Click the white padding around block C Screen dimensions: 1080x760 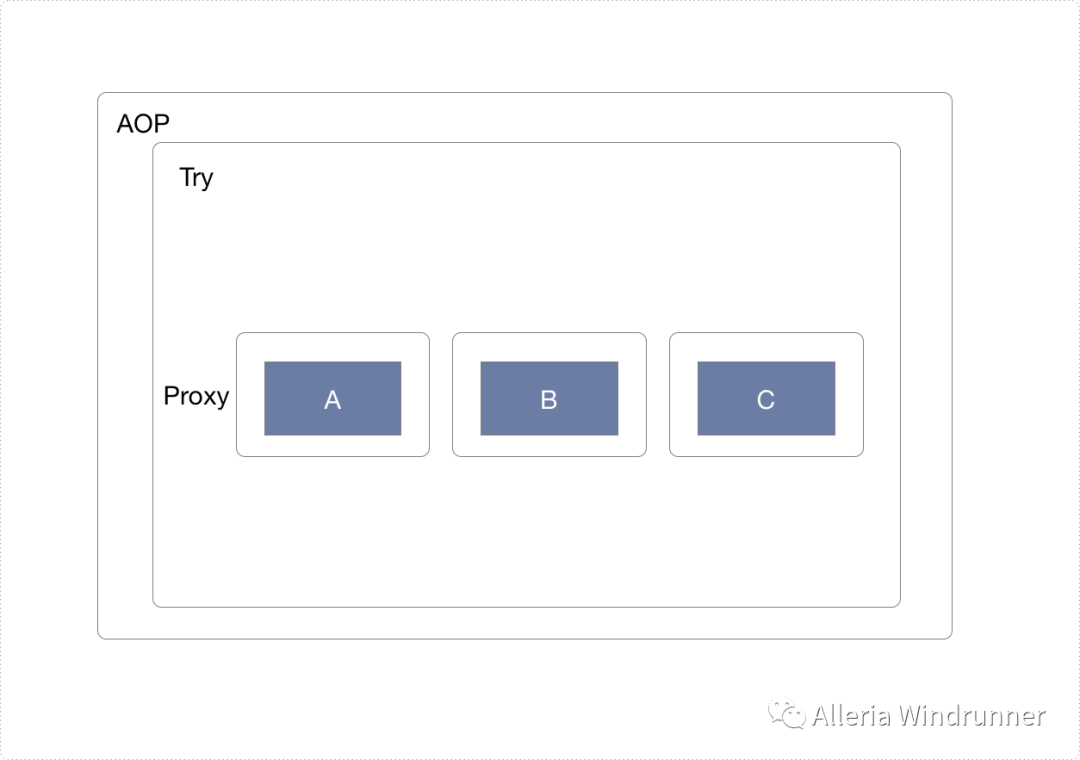766,346
